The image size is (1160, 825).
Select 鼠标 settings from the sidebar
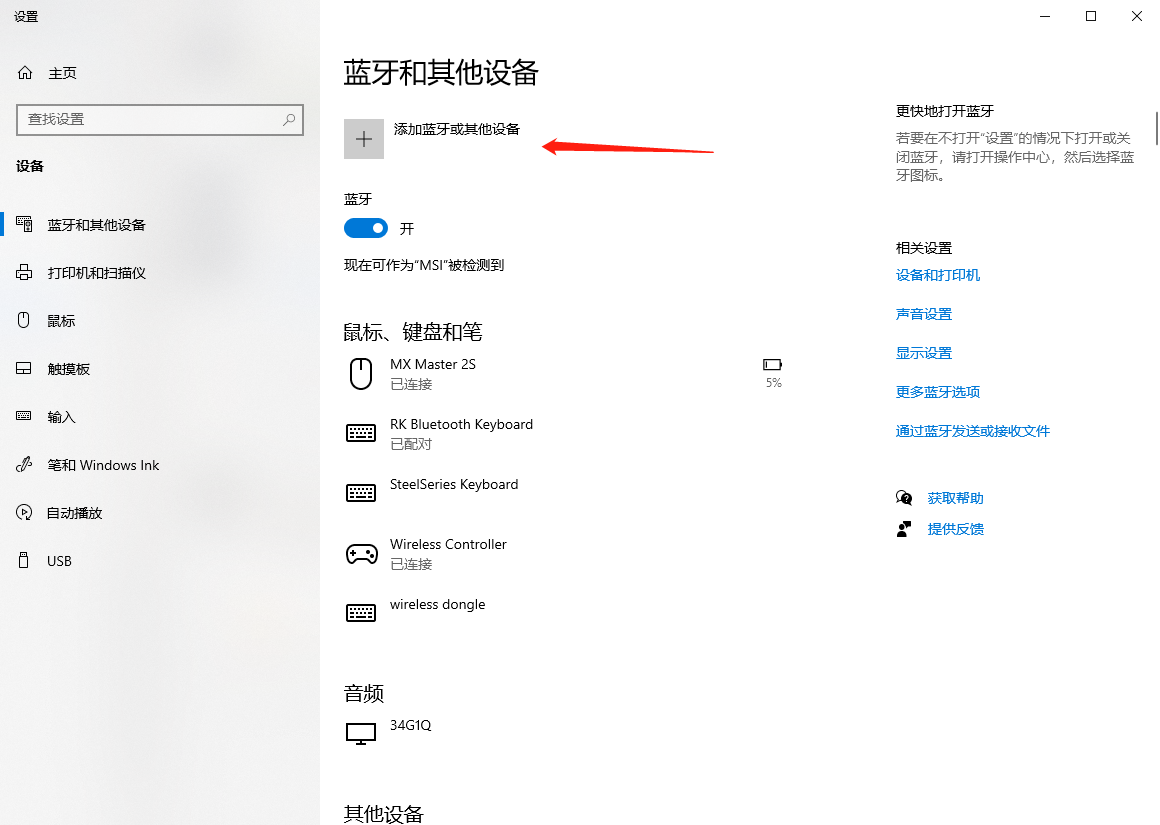pyautogui.click(x=62, y=320)
